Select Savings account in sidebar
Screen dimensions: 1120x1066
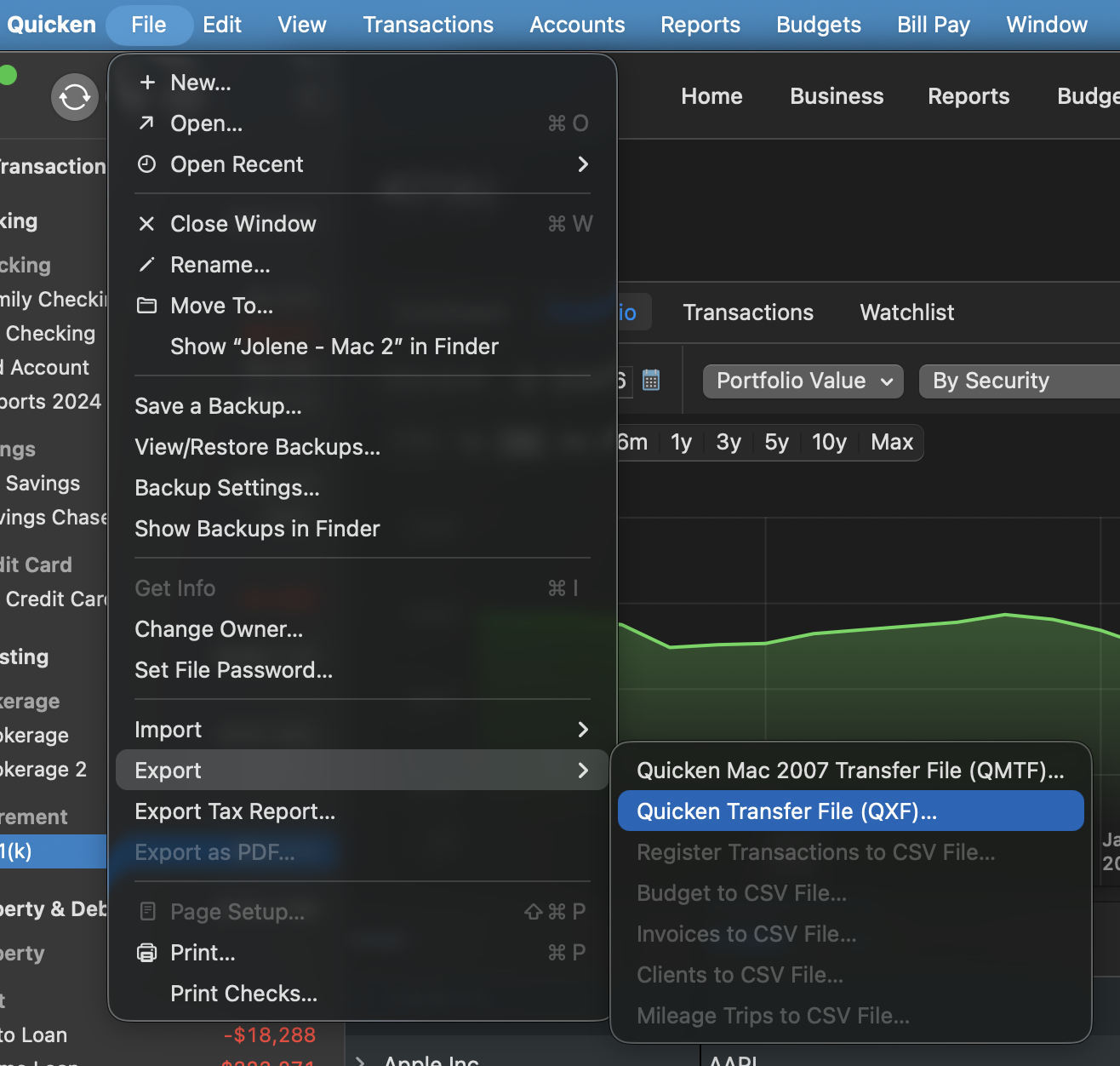[x=53, y=484]
